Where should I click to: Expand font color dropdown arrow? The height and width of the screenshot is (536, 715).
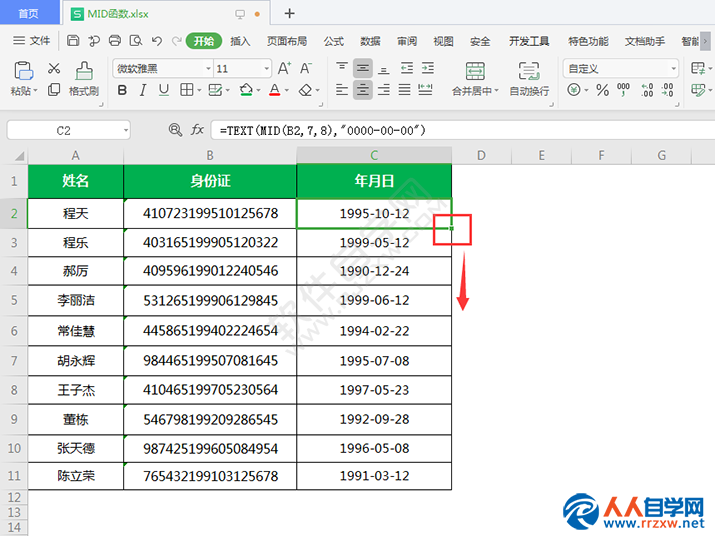287,90
